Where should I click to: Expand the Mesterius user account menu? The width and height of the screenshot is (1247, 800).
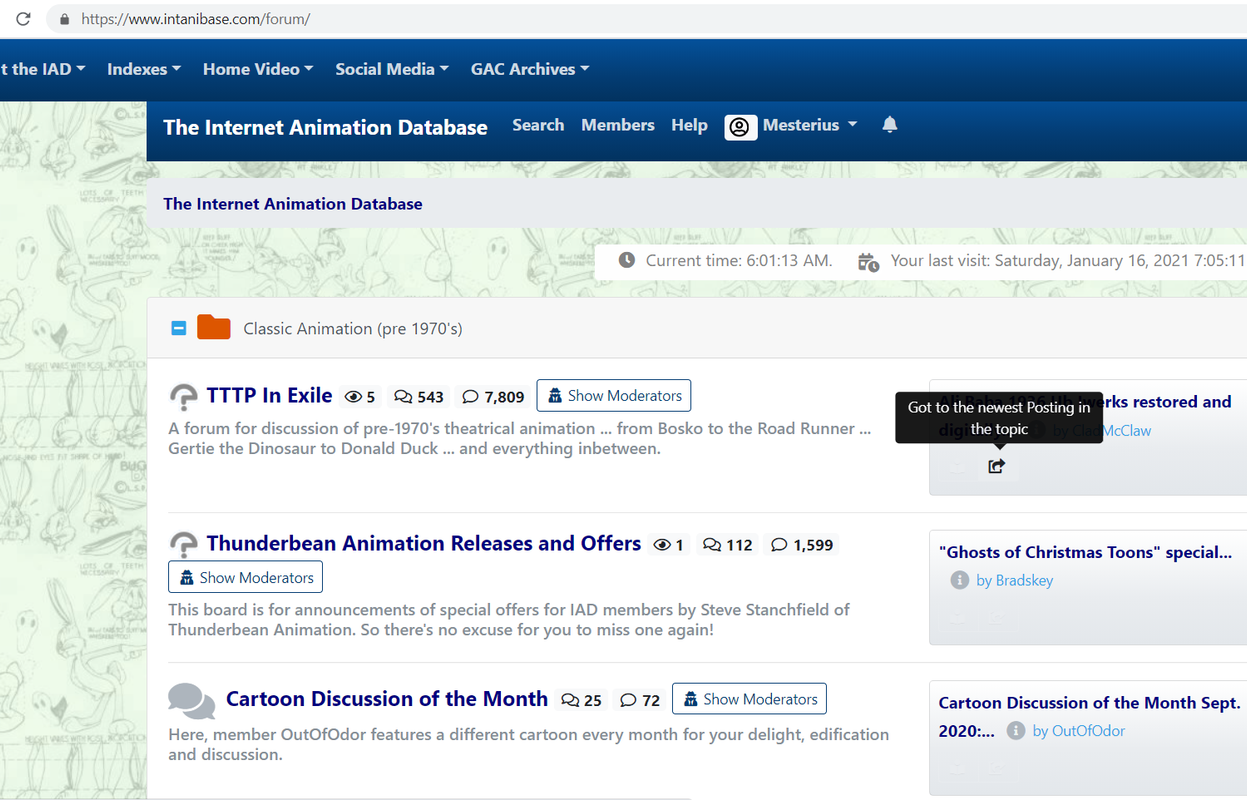pos(810,125)
